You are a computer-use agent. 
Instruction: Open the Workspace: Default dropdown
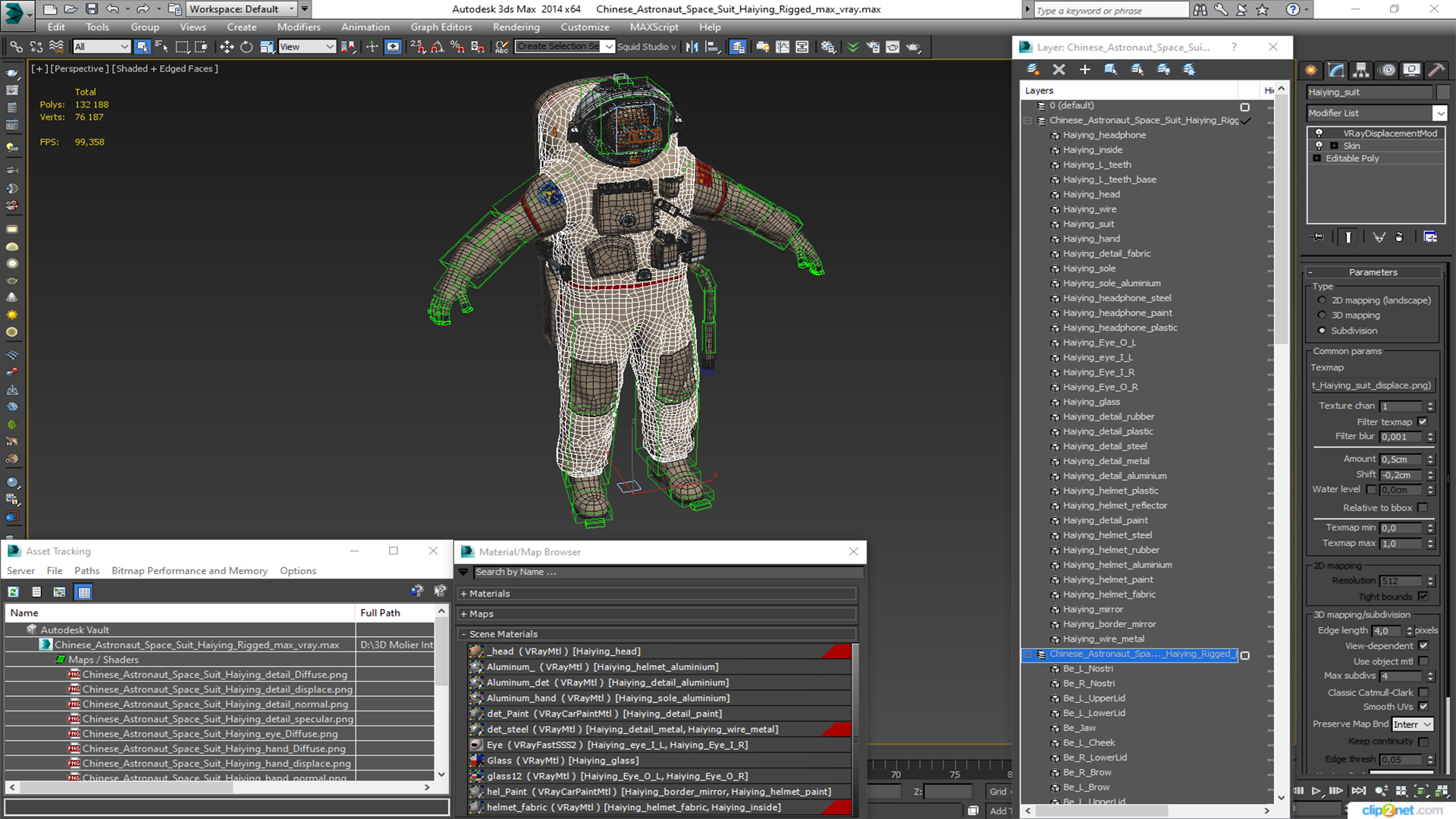point(240,9)
